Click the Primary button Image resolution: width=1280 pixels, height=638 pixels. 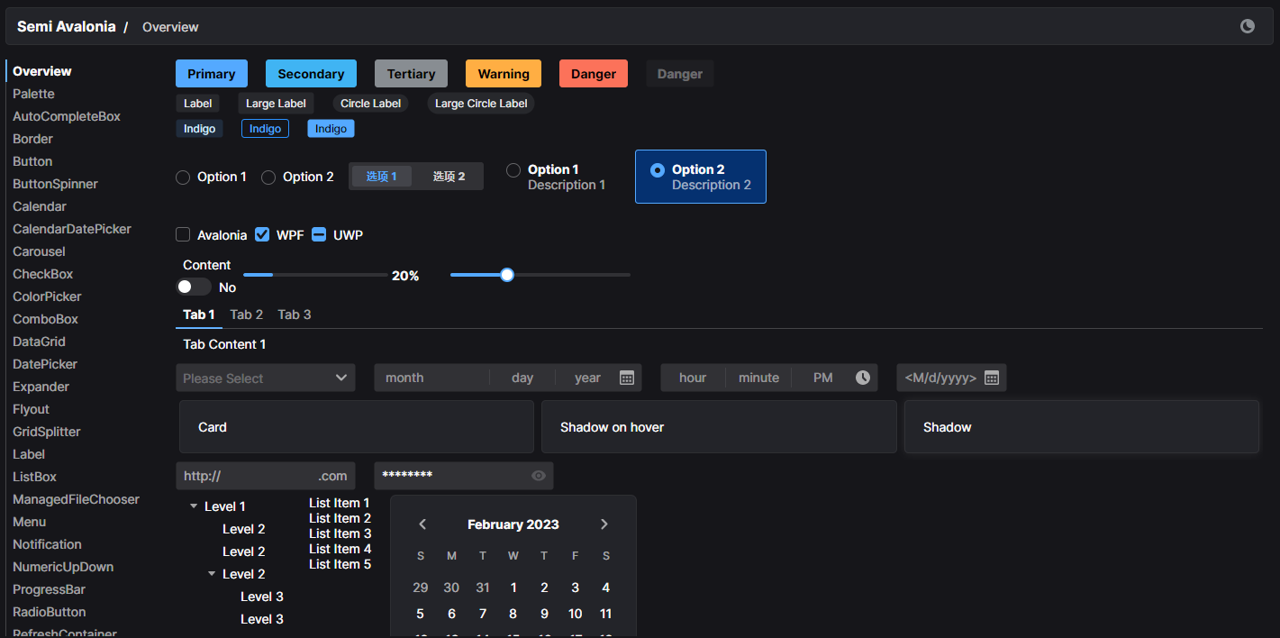pyautogui.click(x=211, y=74)
